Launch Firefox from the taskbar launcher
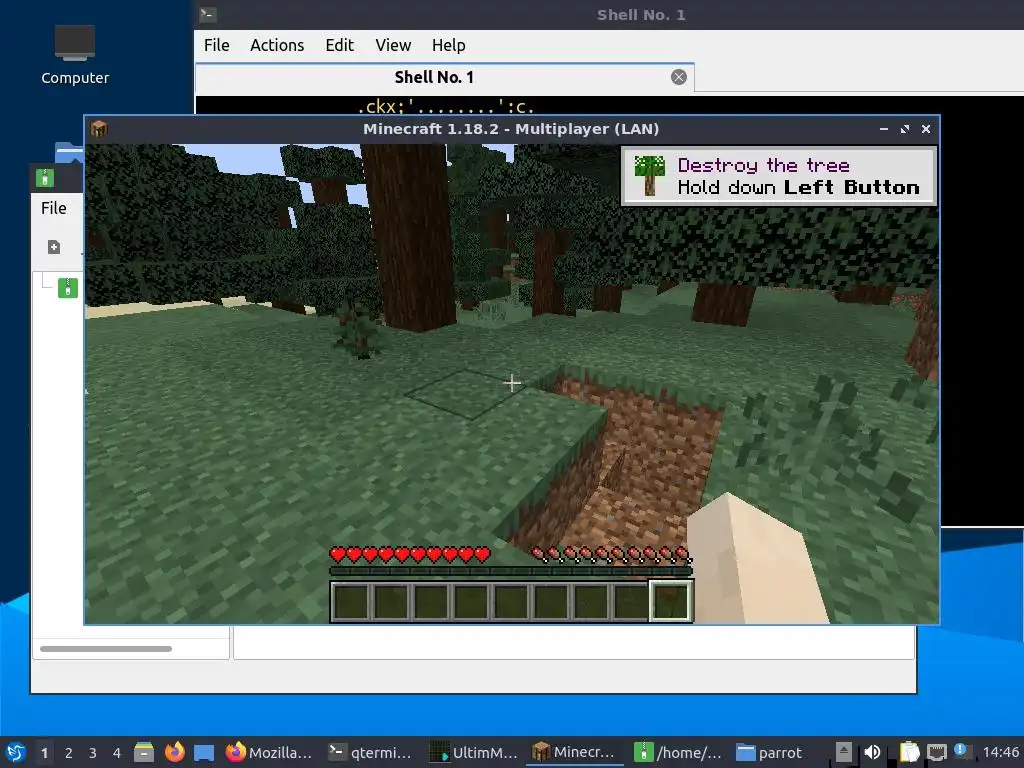 click(174, 752)
